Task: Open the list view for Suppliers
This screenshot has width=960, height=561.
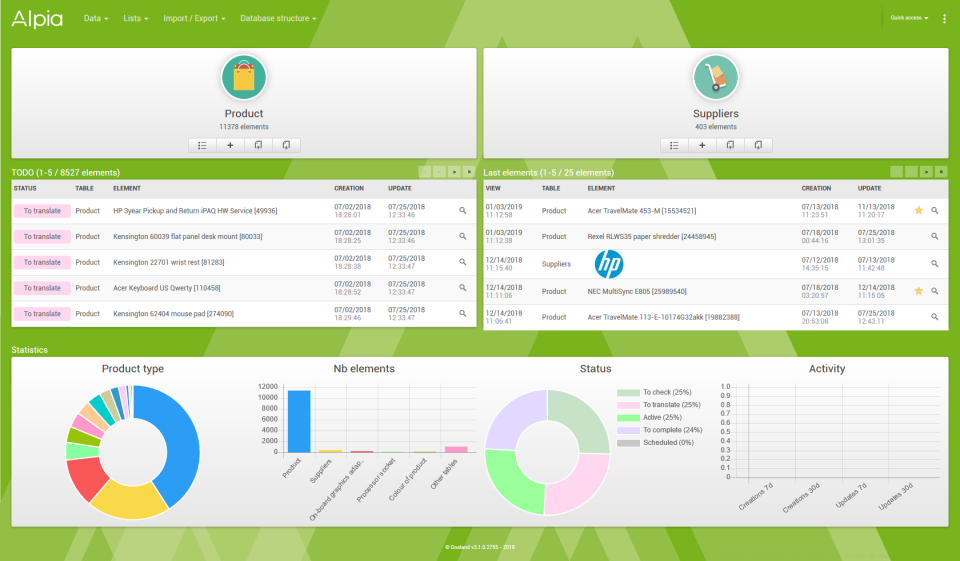Action: (674, 145)
